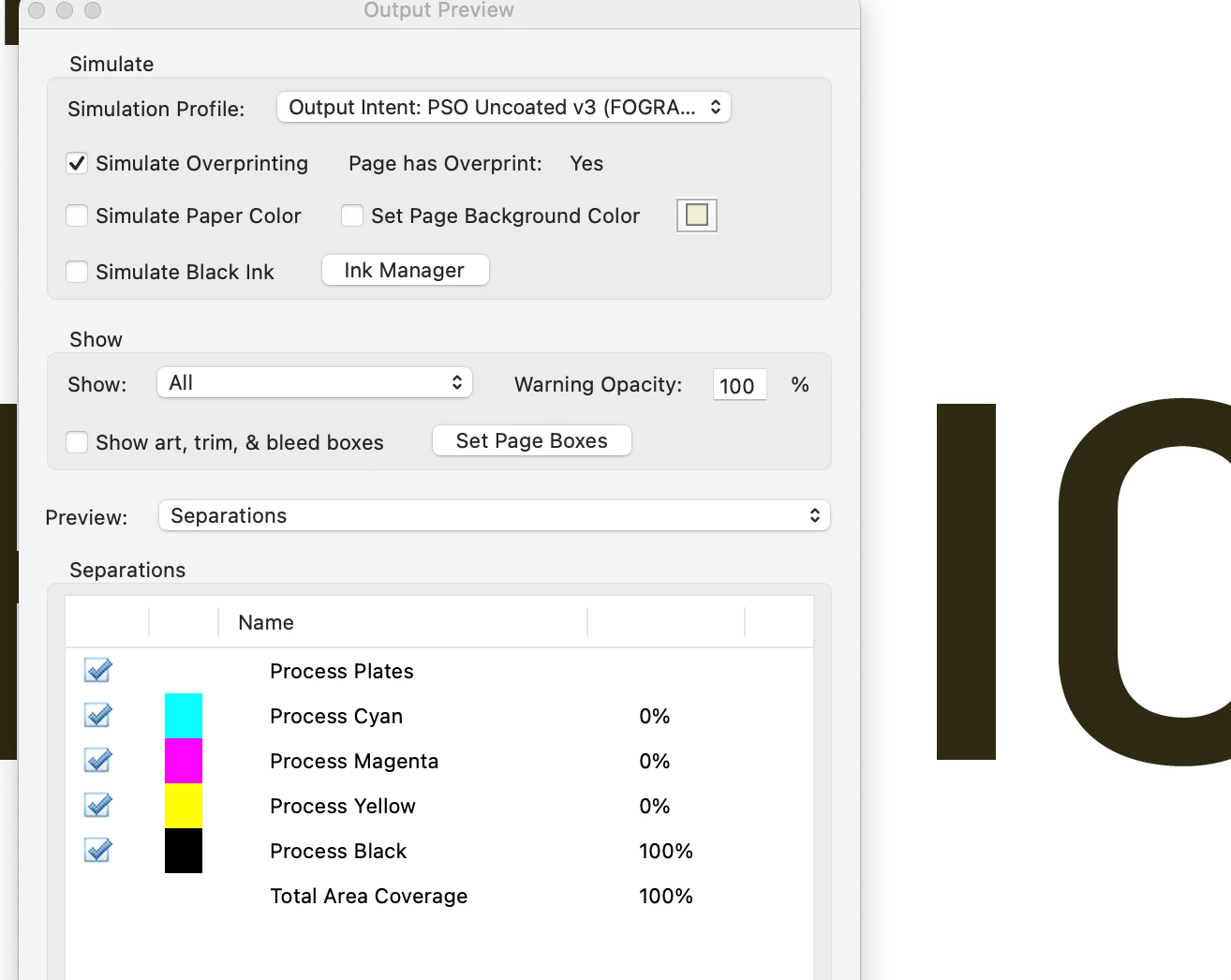This screenshot has width=1231, height=980.
Task: Select the Process Black row name
Action: click(x=338, y=851)
